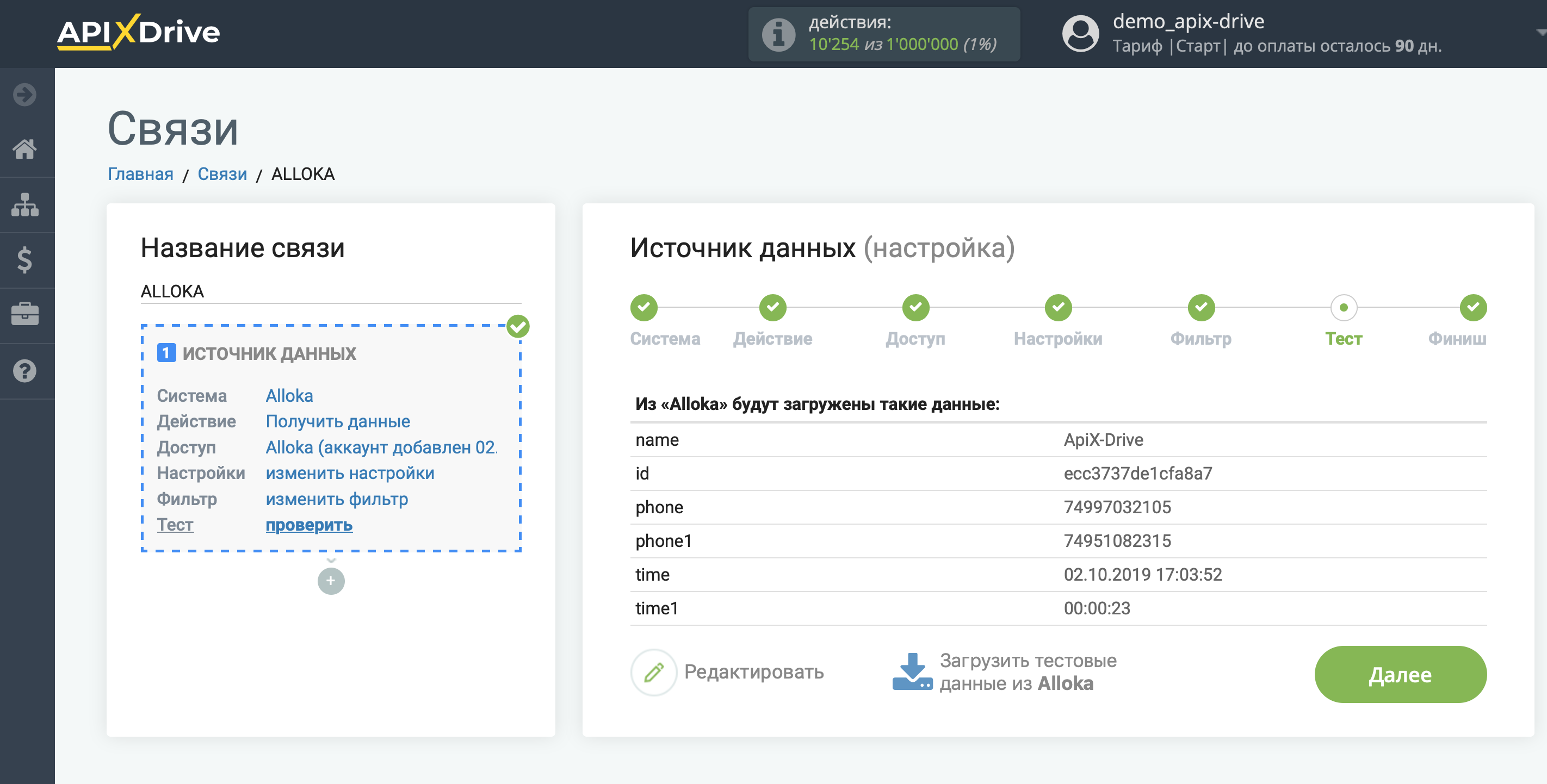Click the actions counter 10'254 из 1'000'000
This screenshot has height=784, width=1547.
click(x=902, y=45)
